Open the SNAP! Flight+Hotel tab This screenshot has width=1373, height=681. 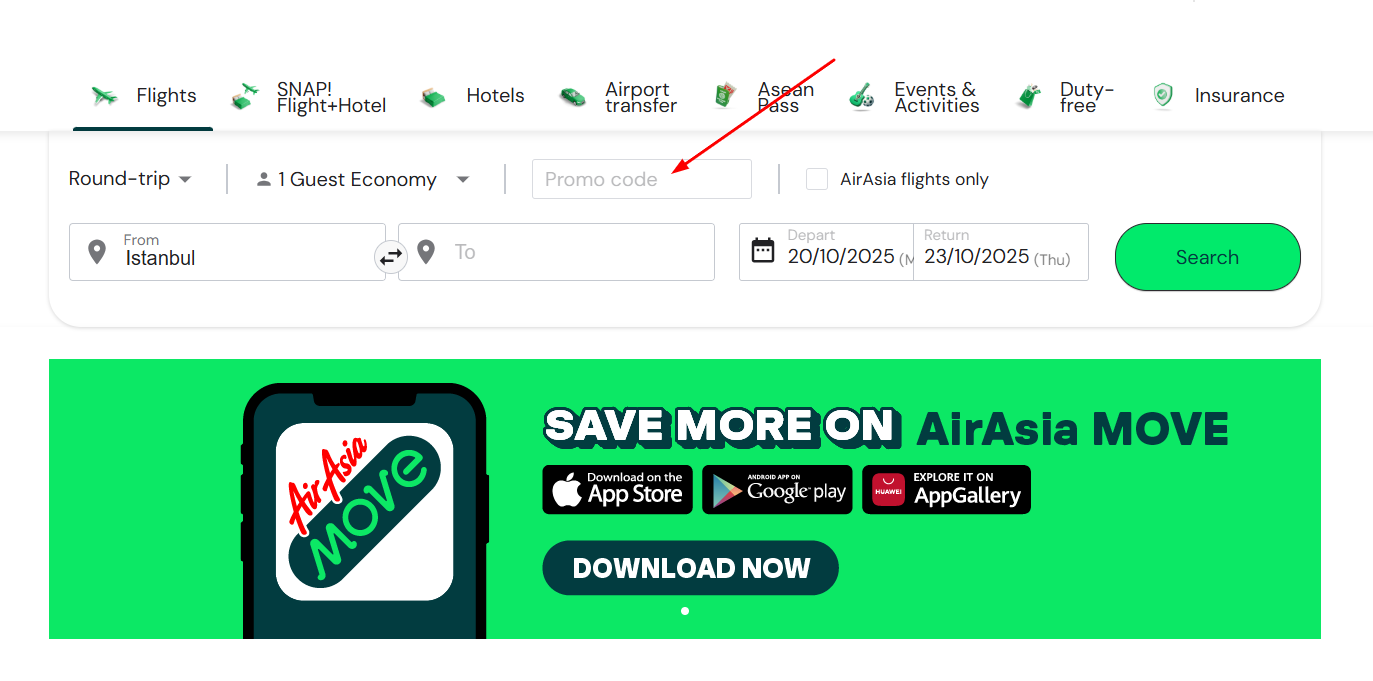pos(308,97)
